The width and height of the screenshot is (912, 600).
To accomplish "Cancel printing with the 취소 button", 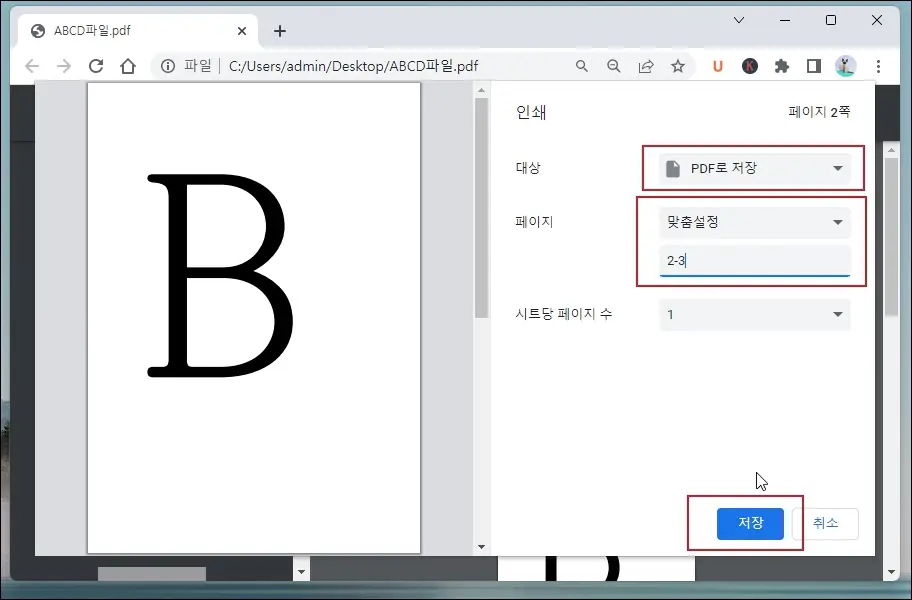I will click(826, 523).
